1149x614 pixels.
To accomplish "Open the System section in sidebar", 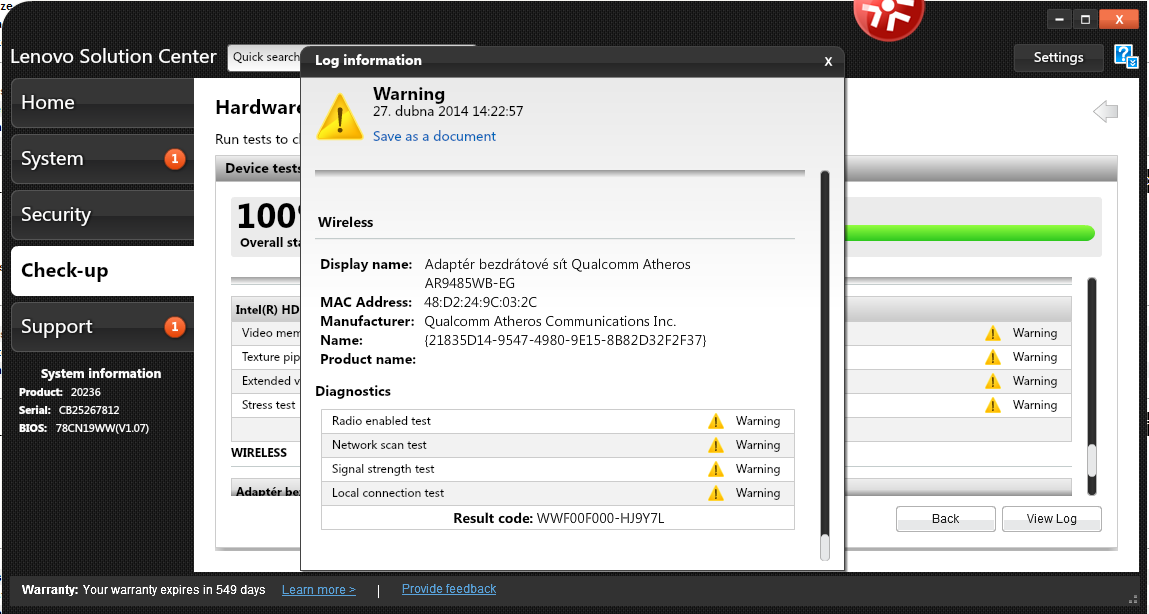I will (x=103, y=159).
